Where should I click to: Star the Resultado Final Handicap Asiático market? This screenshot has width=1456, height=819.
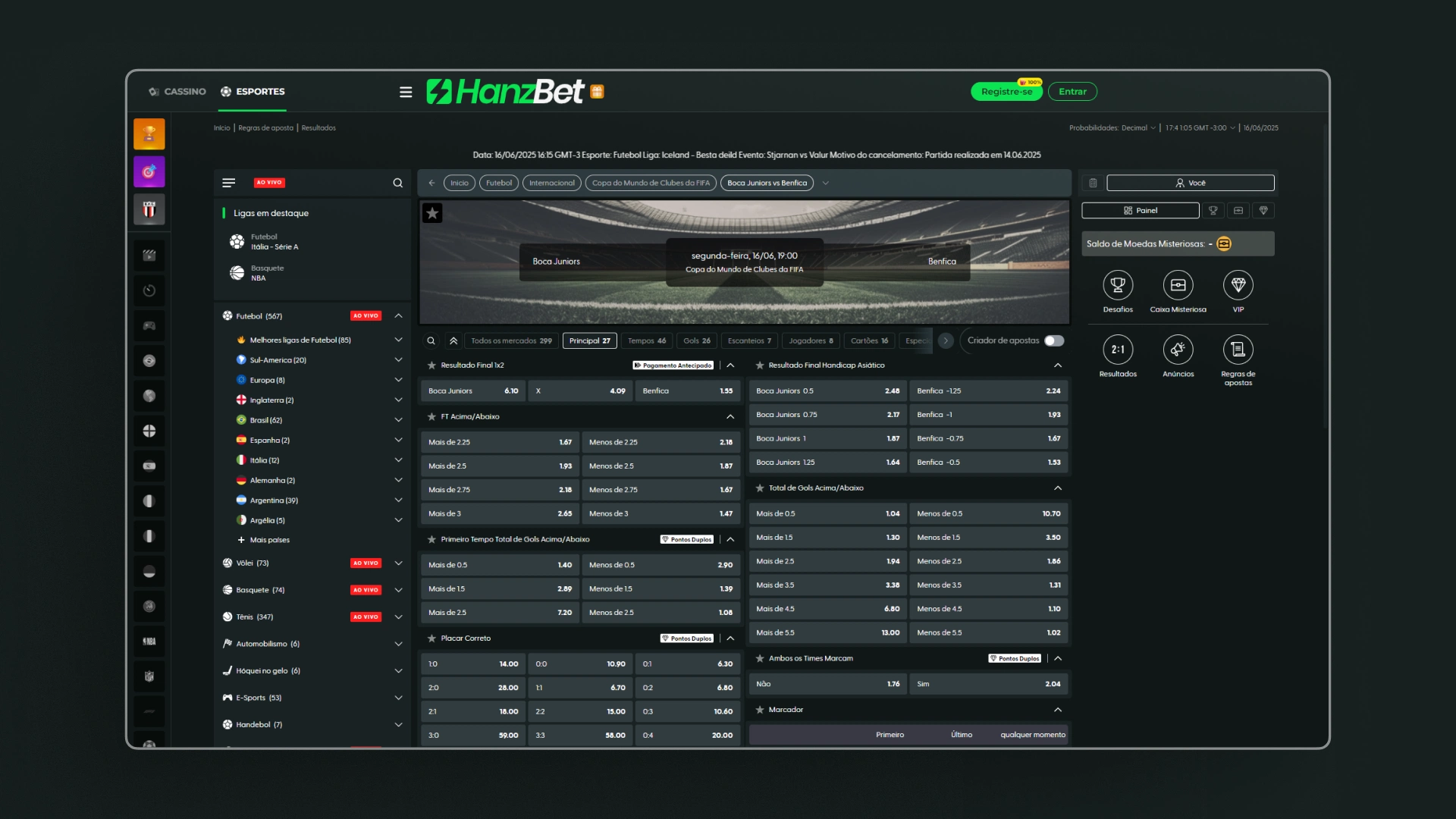point(760,366)
